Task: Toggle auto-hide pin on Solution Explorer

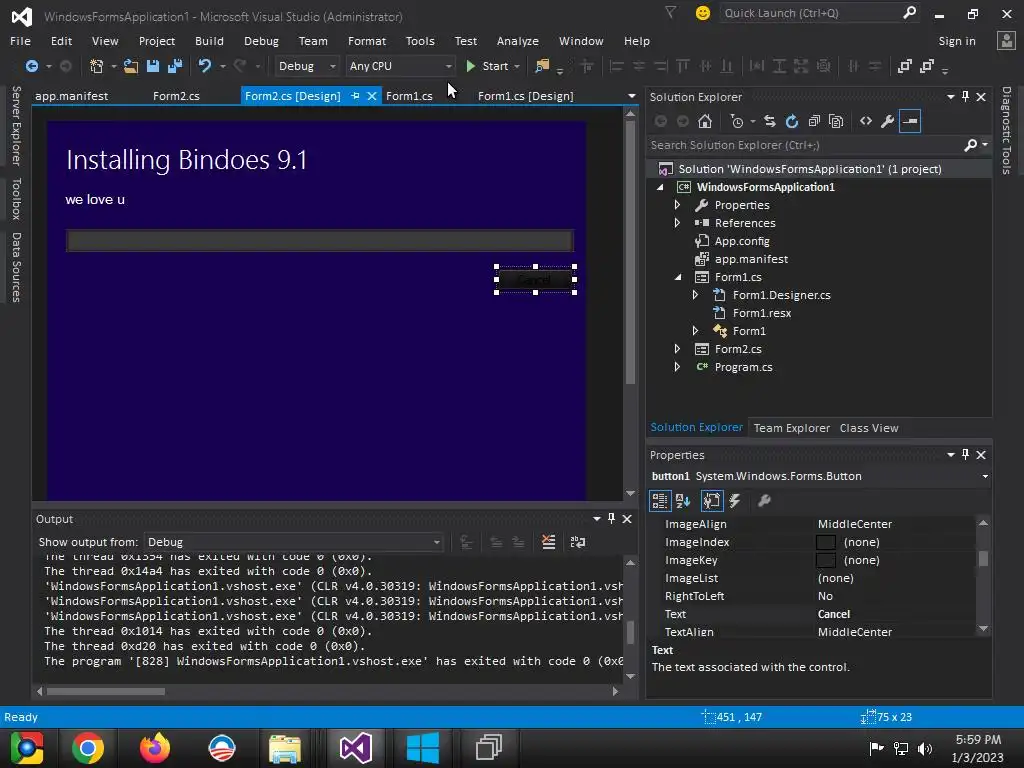Action: (965, 97)
